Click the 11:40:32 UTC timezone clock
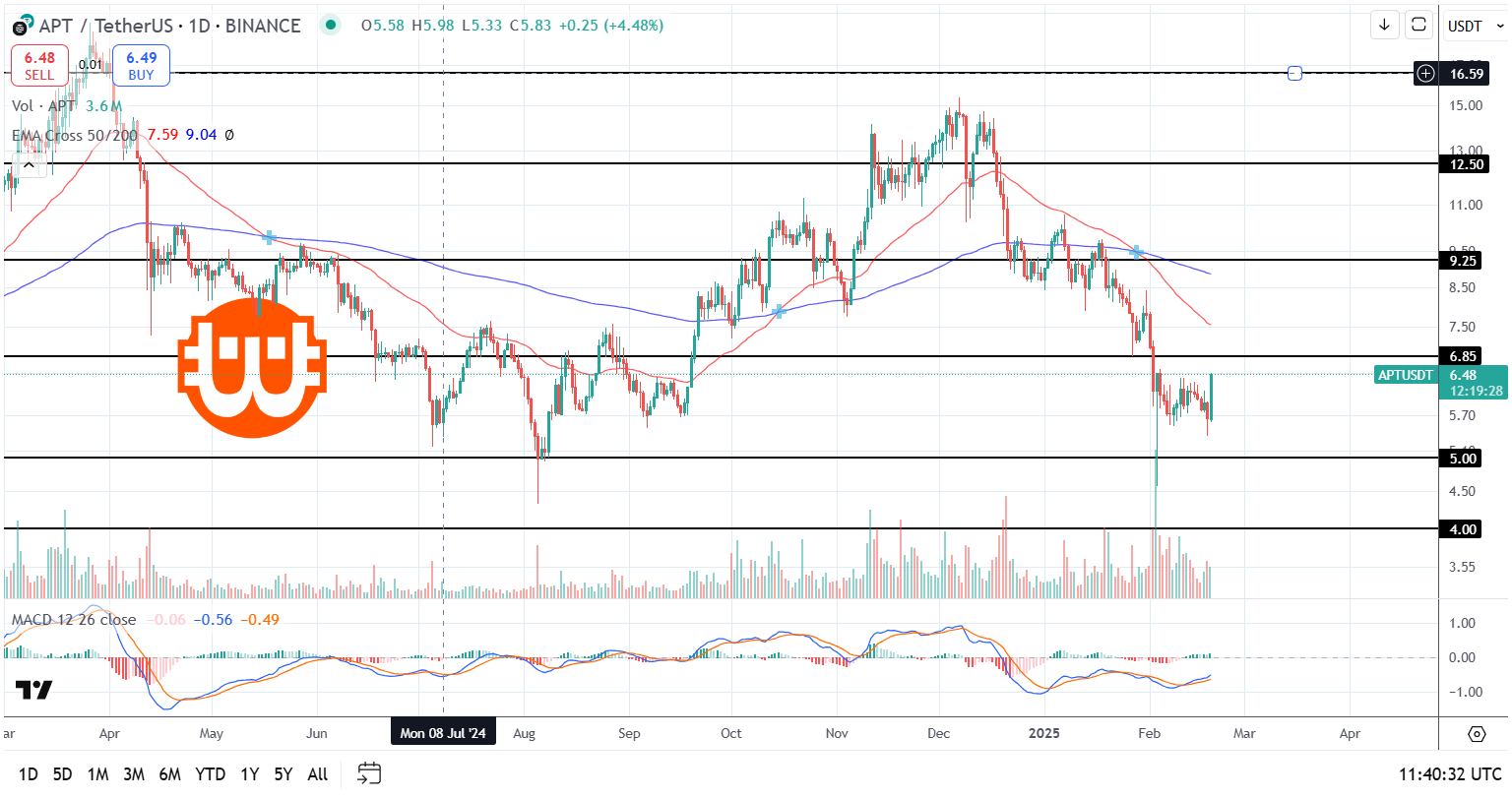The width and height of the screenshot is (1512, 799). point(1450,774)
